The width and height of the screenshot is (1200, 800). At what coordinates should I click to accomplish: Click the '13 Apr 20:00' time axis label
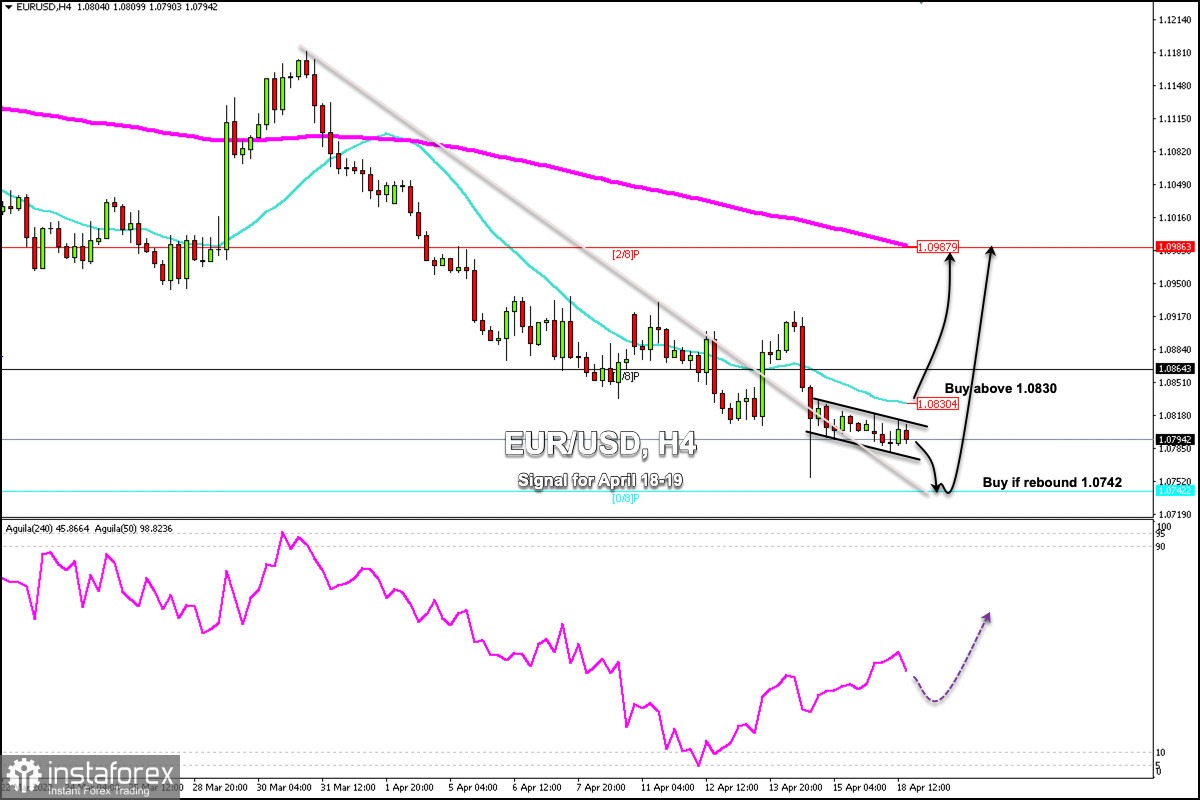point(795,788)
